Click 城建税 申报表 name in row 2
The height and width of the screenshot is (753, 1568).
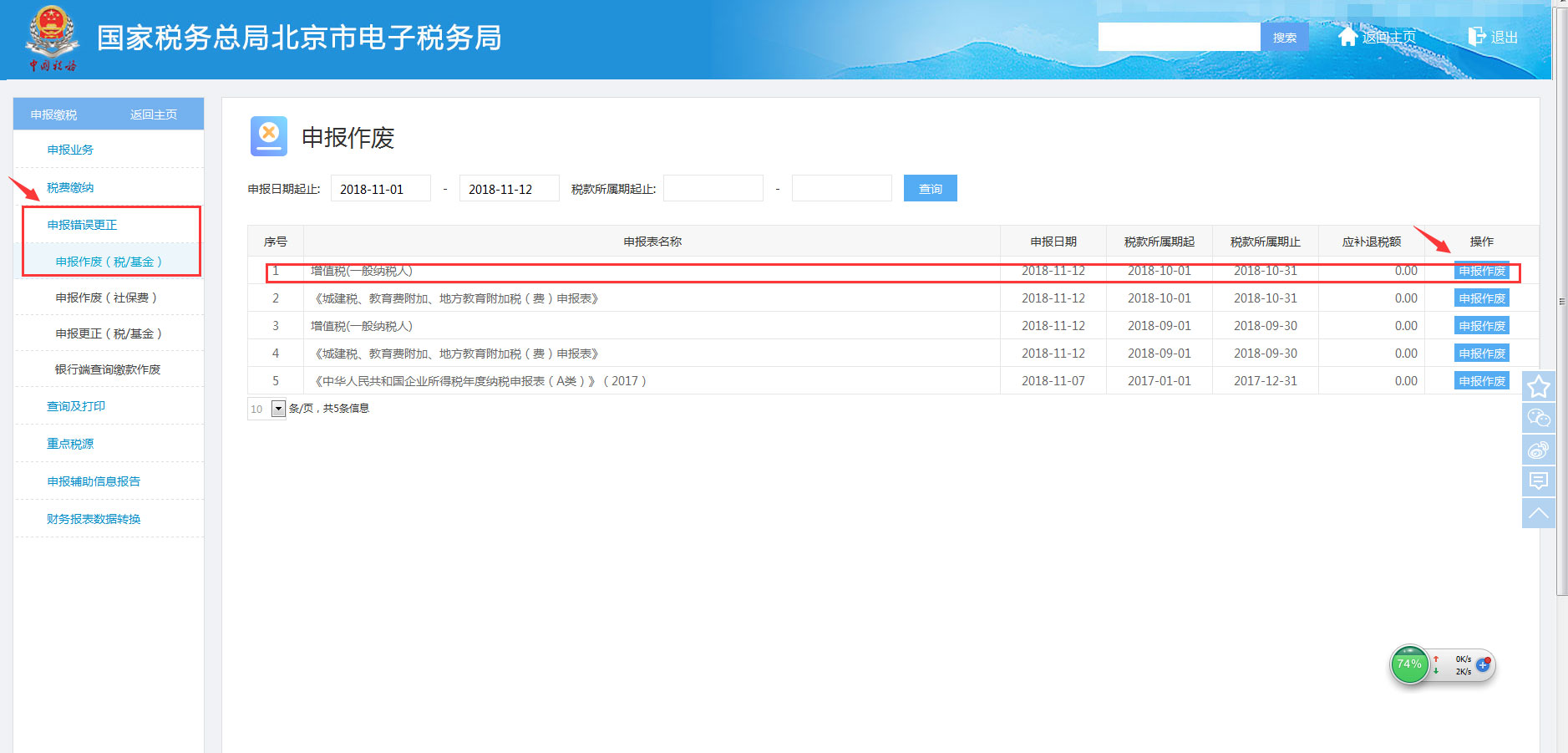coord(456,298)
